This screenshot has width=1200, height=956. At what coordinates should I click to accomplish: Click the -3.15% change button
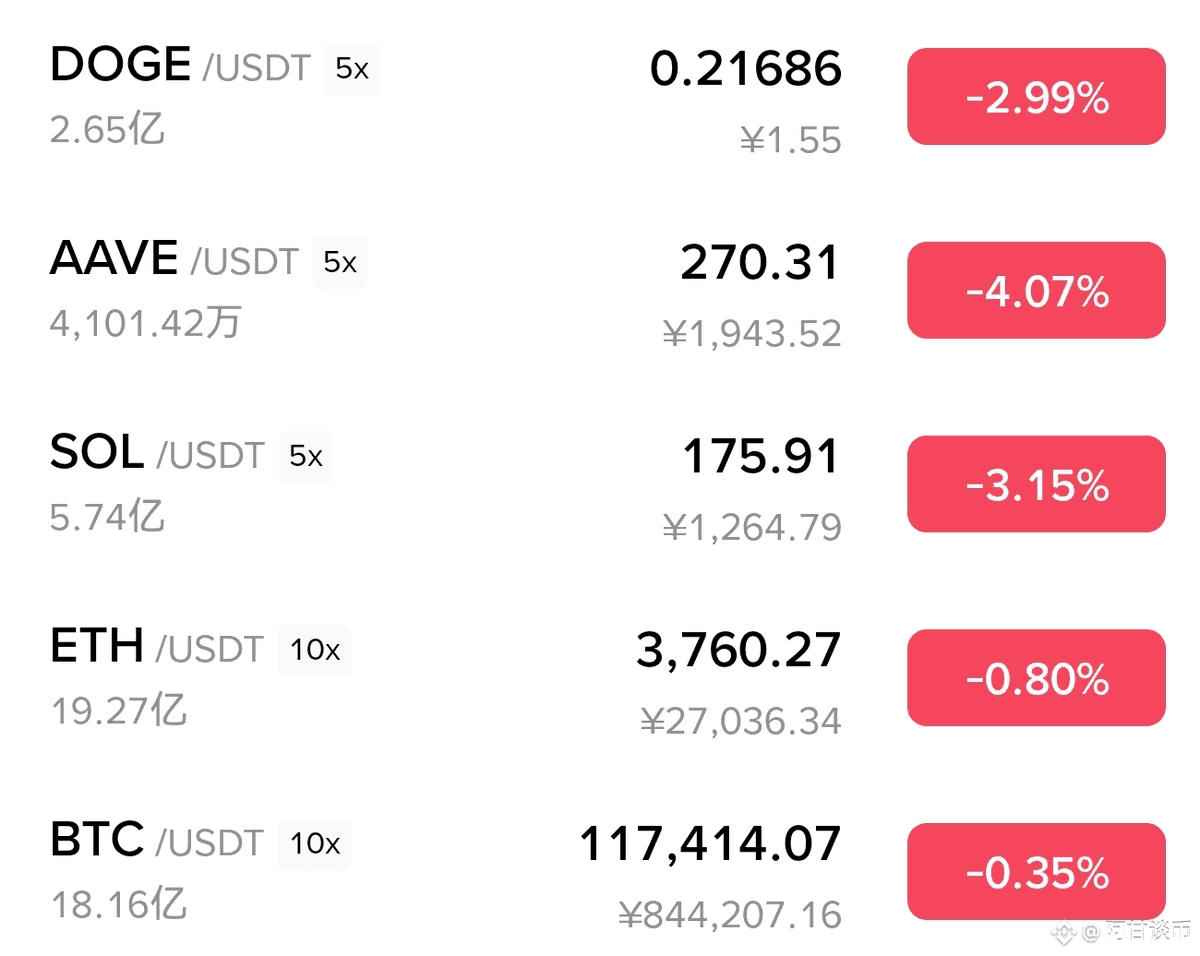click(x=1036, y=484)
